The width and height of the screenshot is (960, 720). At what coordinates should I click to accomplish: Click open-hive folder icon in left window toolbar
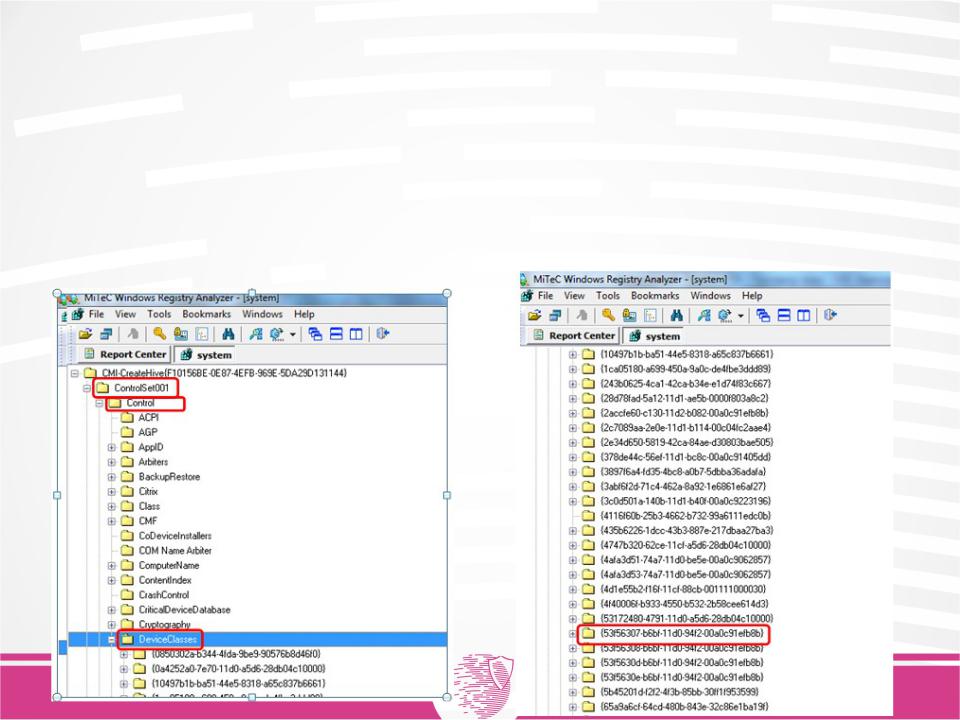[x=85, y=334]
